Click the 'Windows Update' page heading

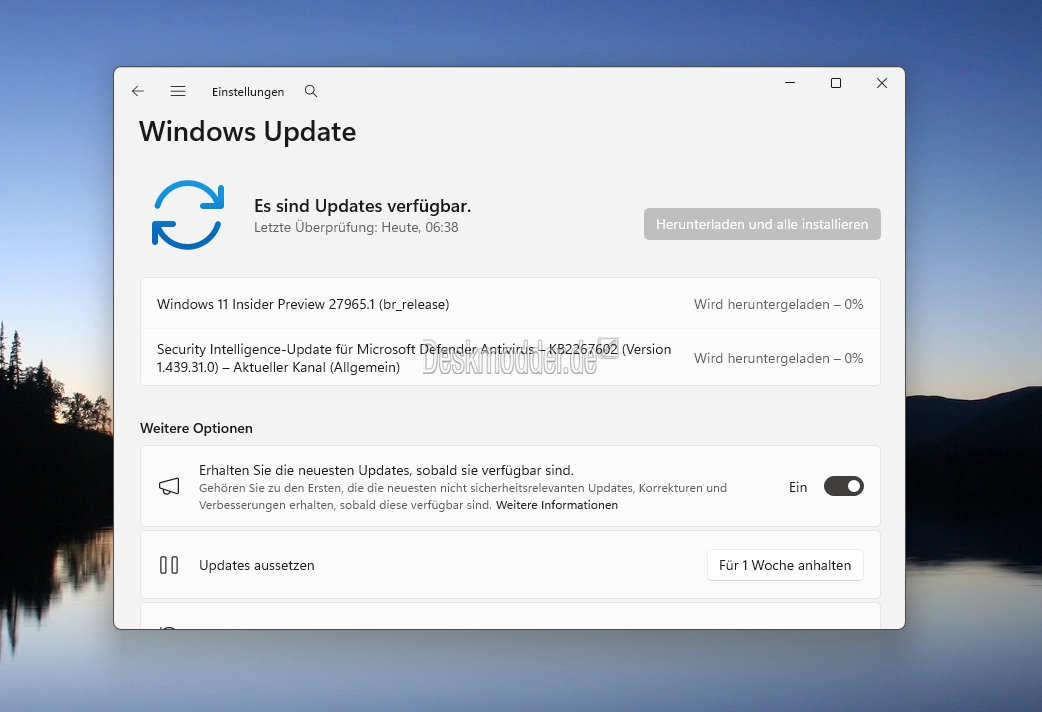pyautogui.click(x=247, y=131)
